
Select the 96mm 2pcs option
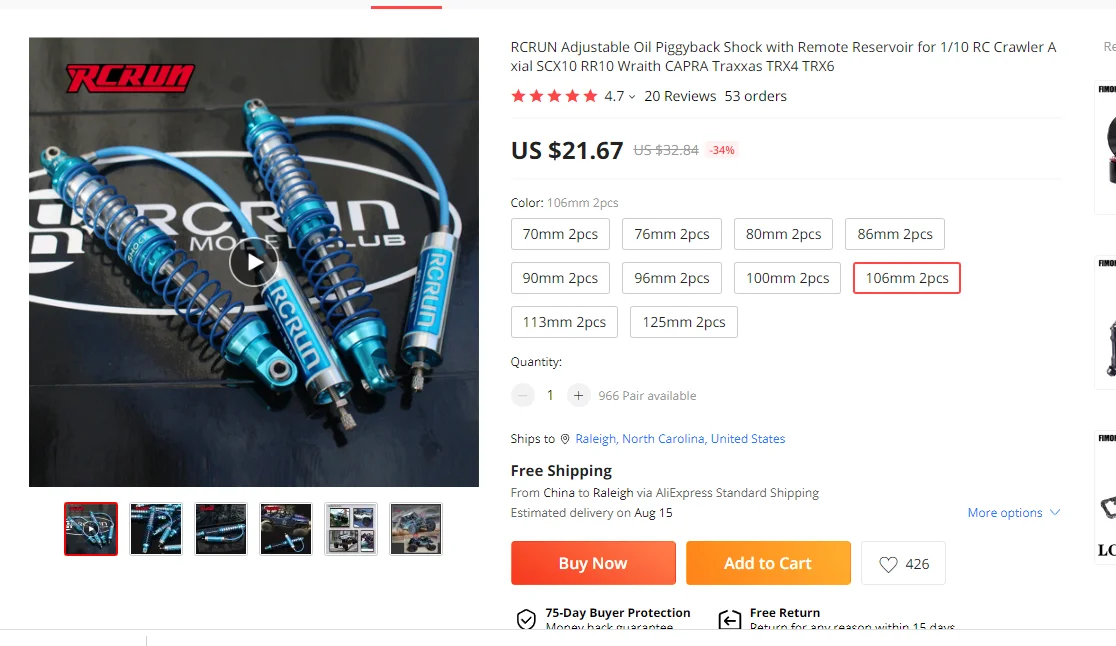(x=672, y=278)
